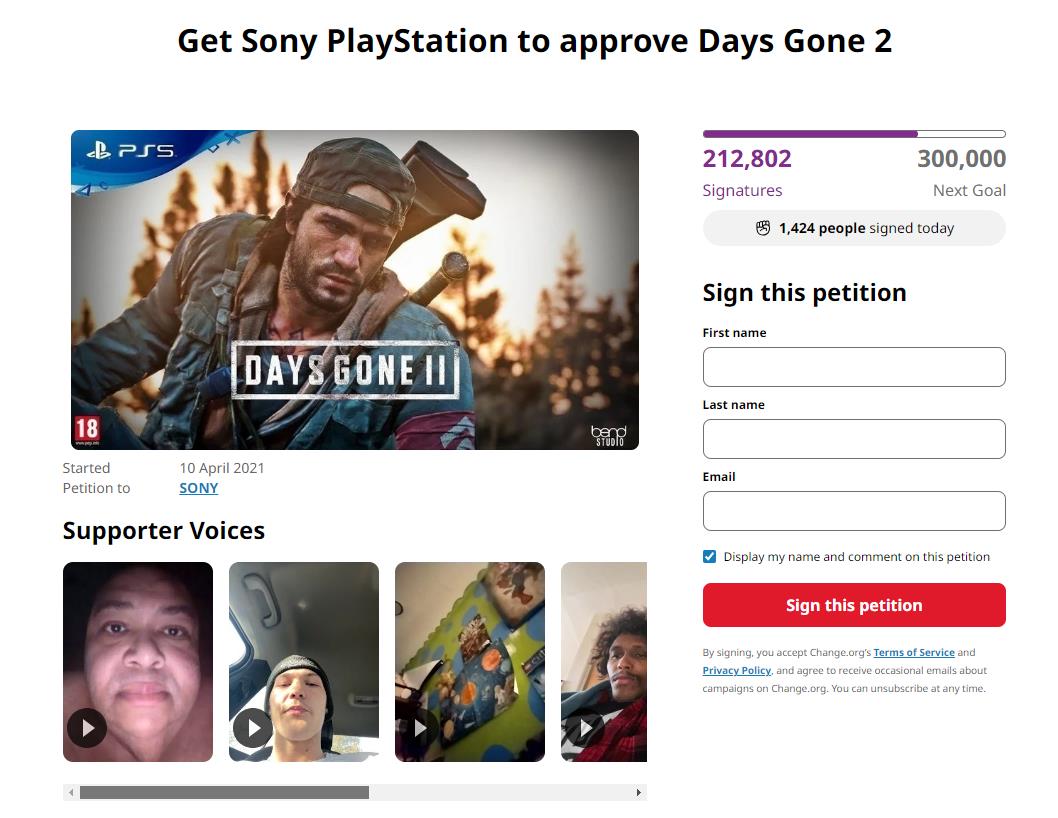This screenshot has width=1058, height=818.
Task: Open the SONY petition target link
Action: click(x=198, y=488)
